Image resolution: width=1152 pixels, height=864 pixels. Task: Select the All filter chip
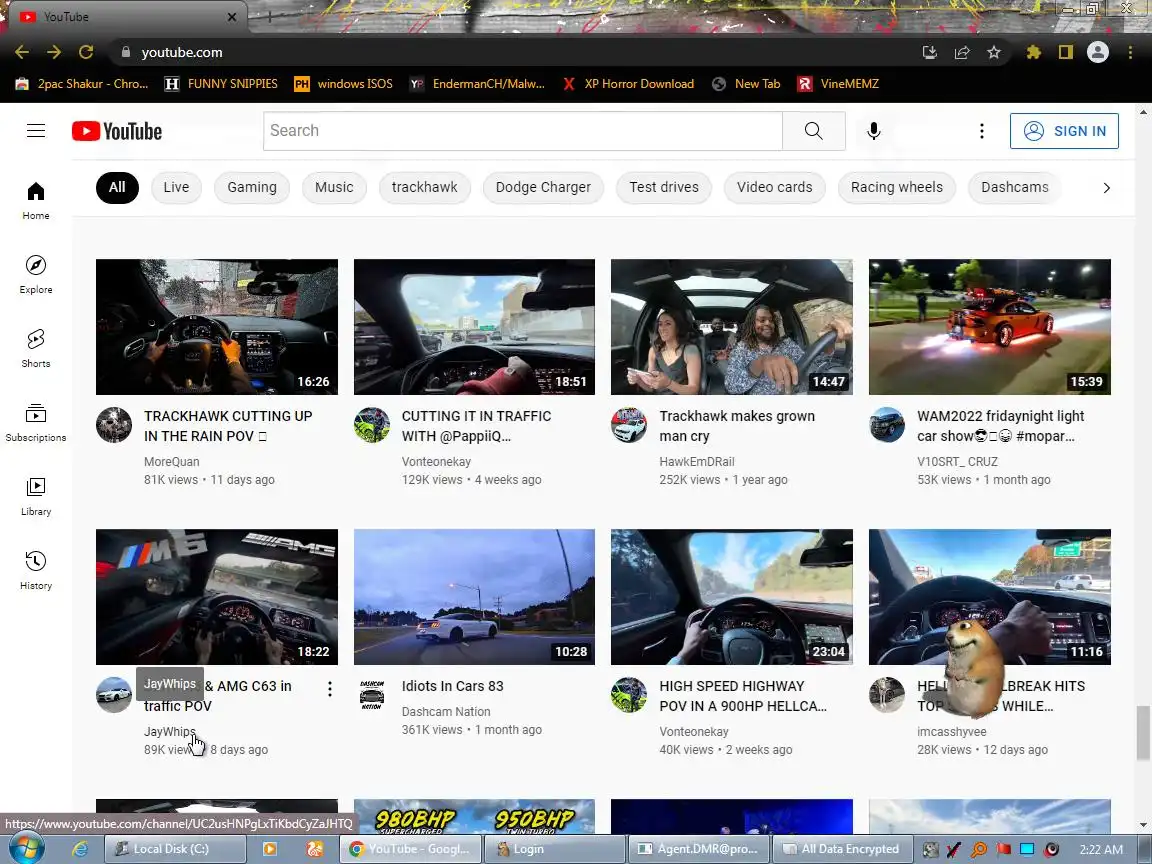click(117, 187)
